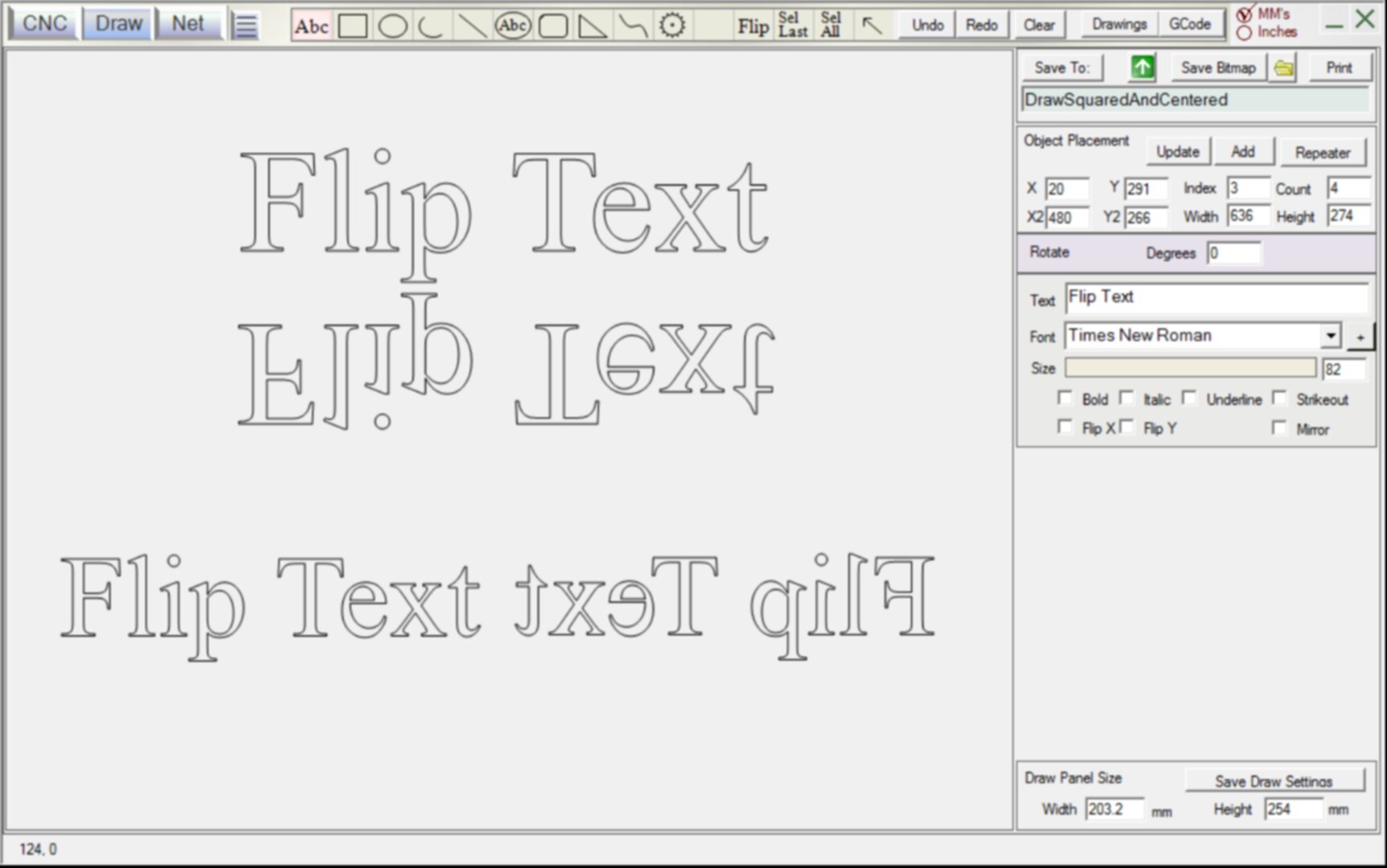Image resolution: width=1387 pixels, height=868 pixels.
Task: Click Draw Panel Width field
Action: click(x=1114, y=809)
